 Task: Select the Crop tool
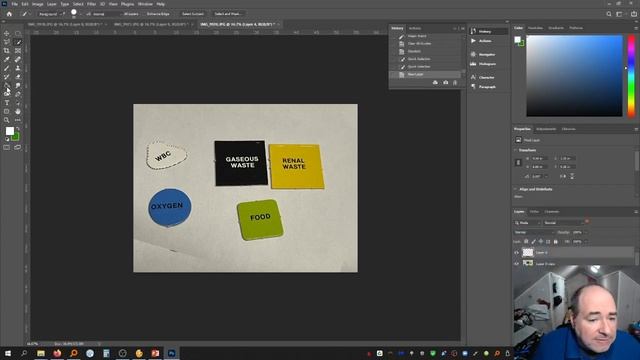[7, 51]
